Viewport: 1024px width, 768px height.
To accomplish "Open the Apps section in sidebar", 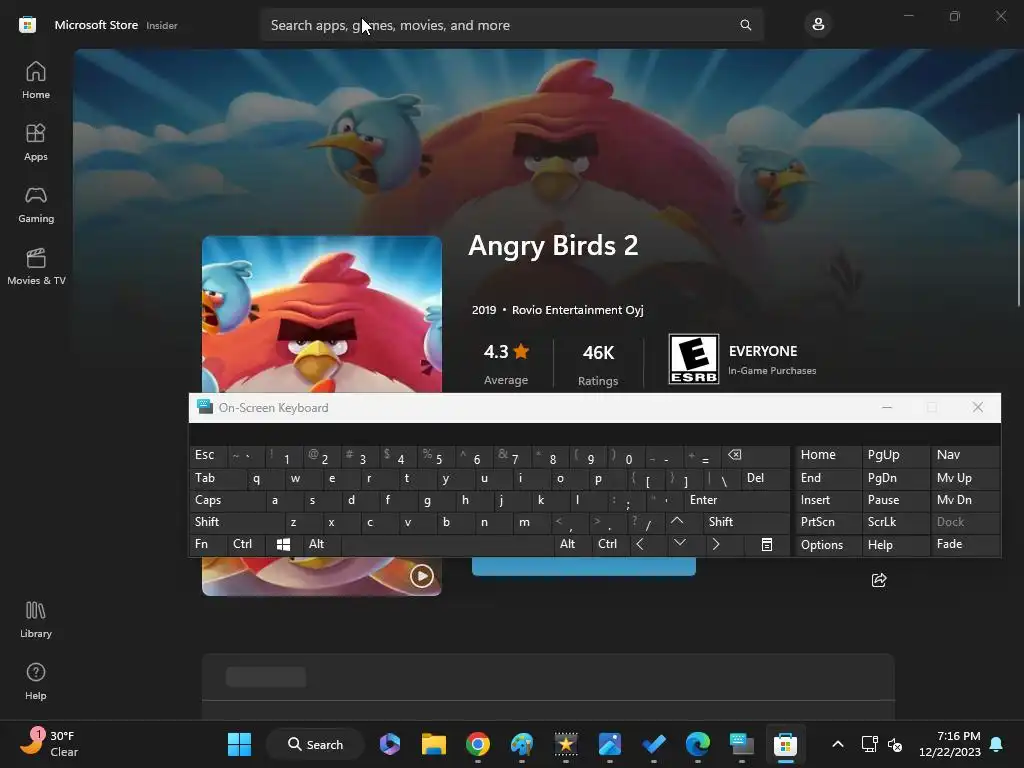I will pos(36,142).
